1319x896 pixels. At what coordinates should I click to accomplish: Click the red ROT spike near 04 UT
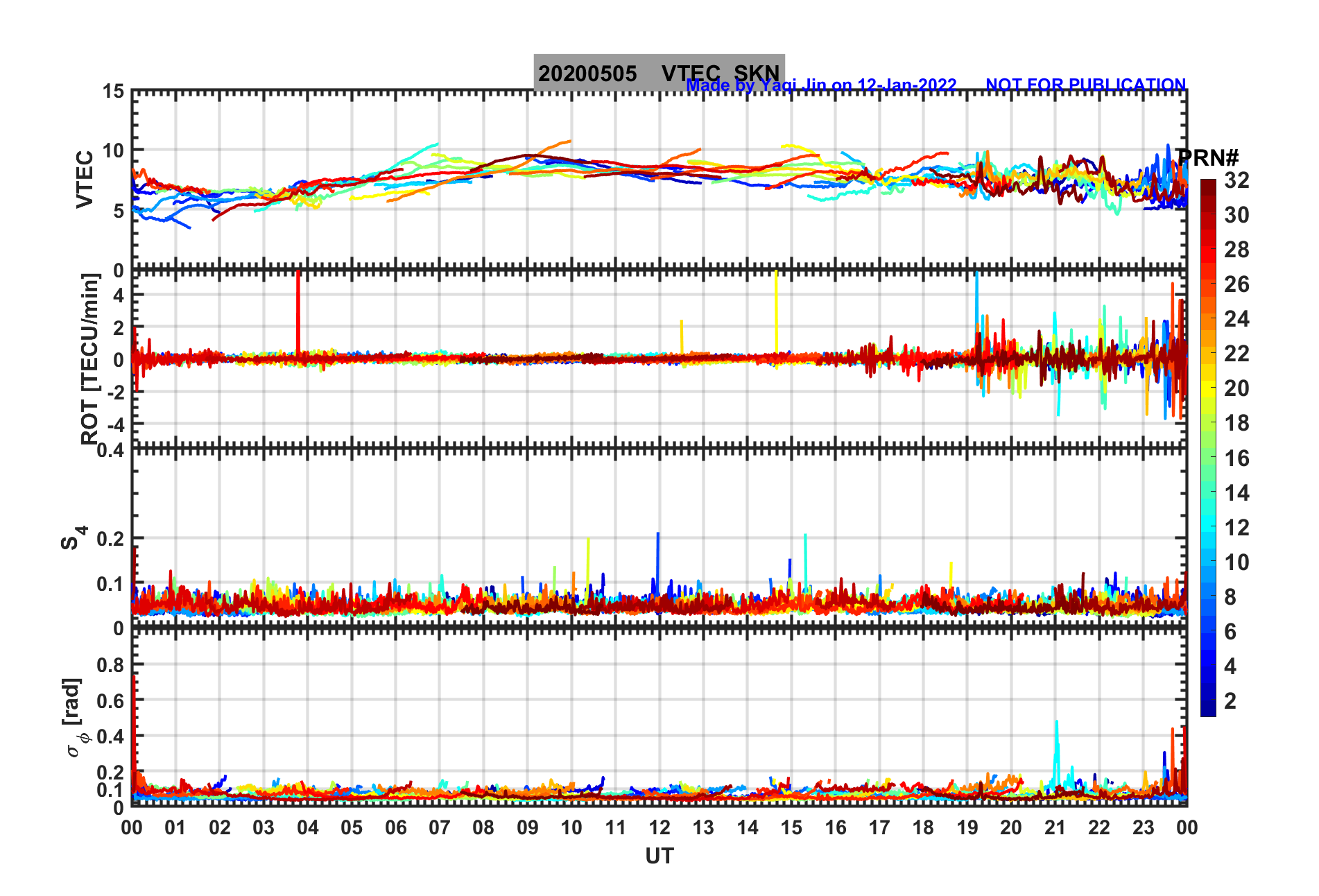298,312
